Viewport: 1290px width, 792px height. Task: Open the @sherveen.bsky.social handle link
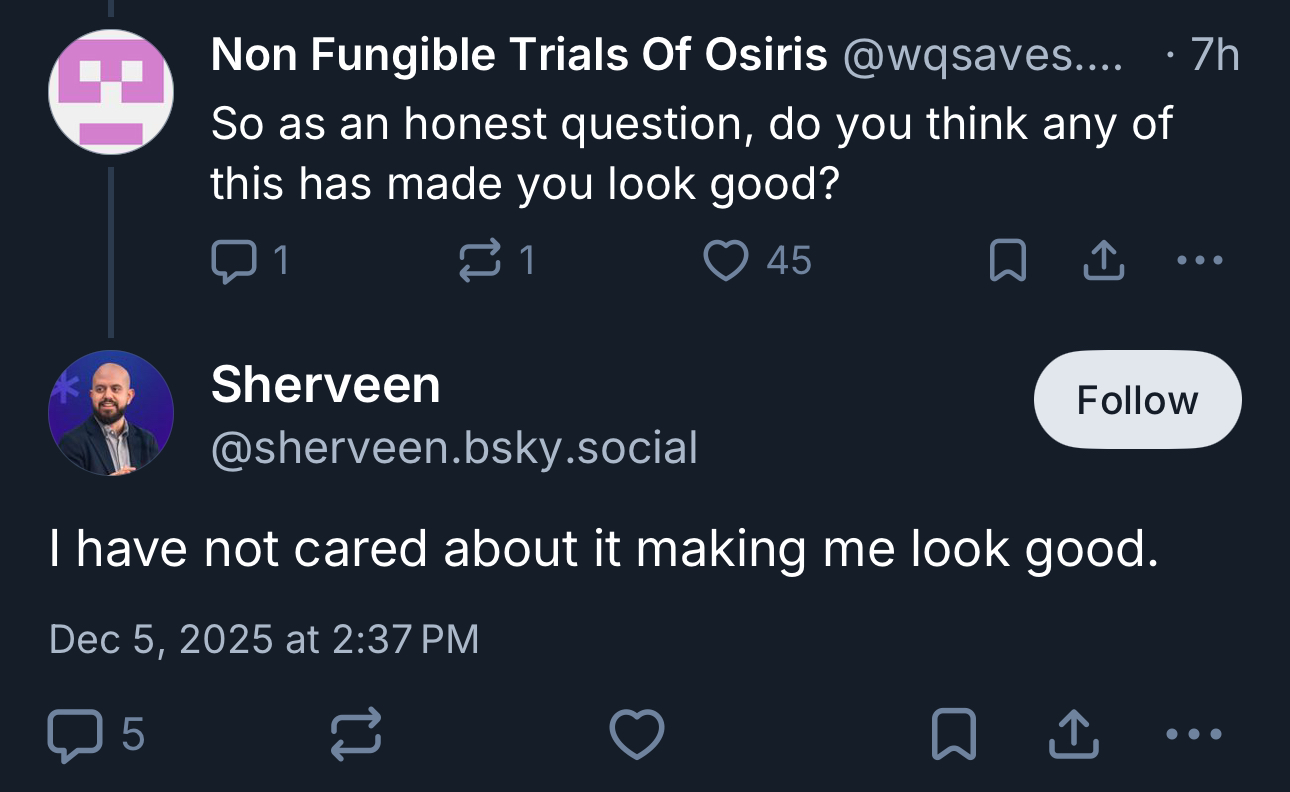[x=454, y=448]
